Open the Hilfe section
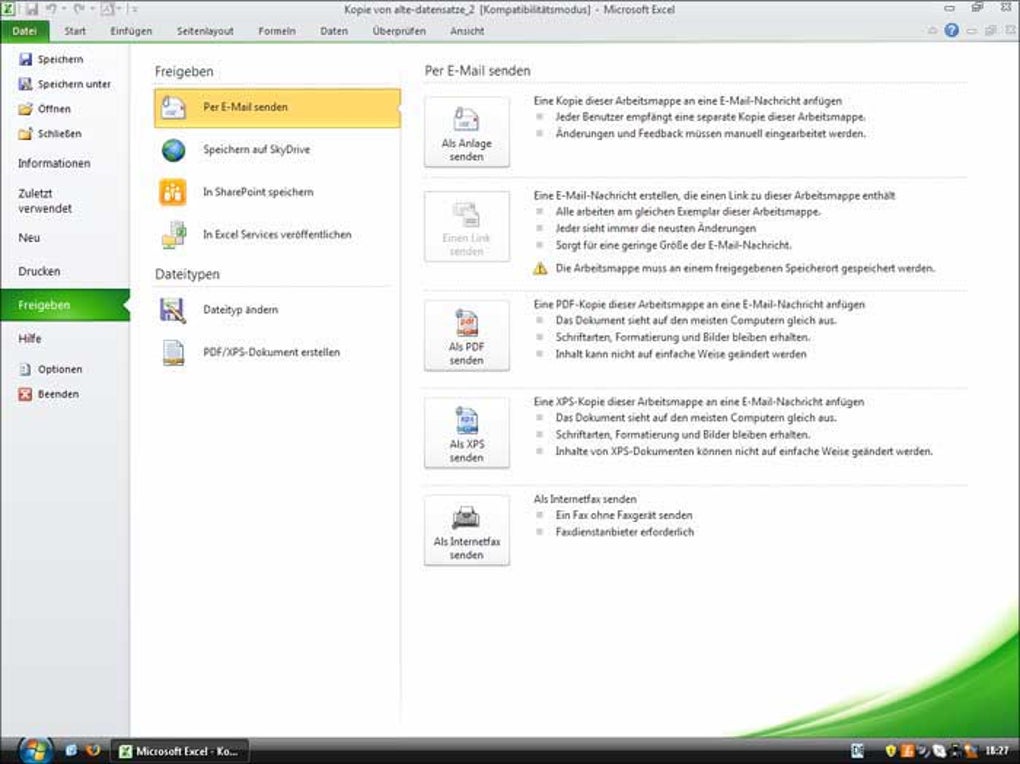This screenshot has height=764, width=1020. click(x=29, y=338)
